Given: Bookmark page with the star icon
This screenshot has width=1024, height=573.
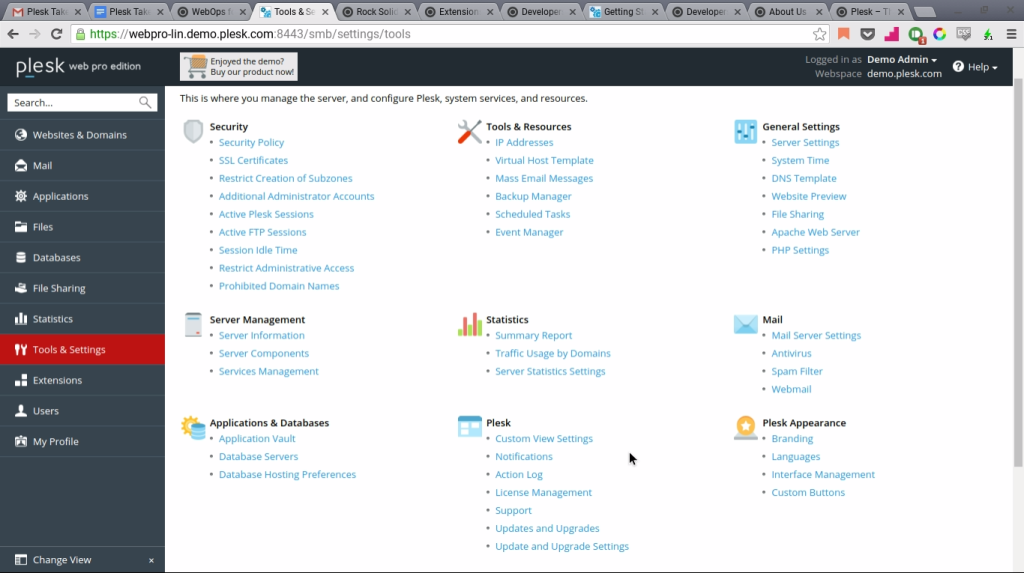Looking at the screenshot, I should pyautogui.click(x=820, y=34).
